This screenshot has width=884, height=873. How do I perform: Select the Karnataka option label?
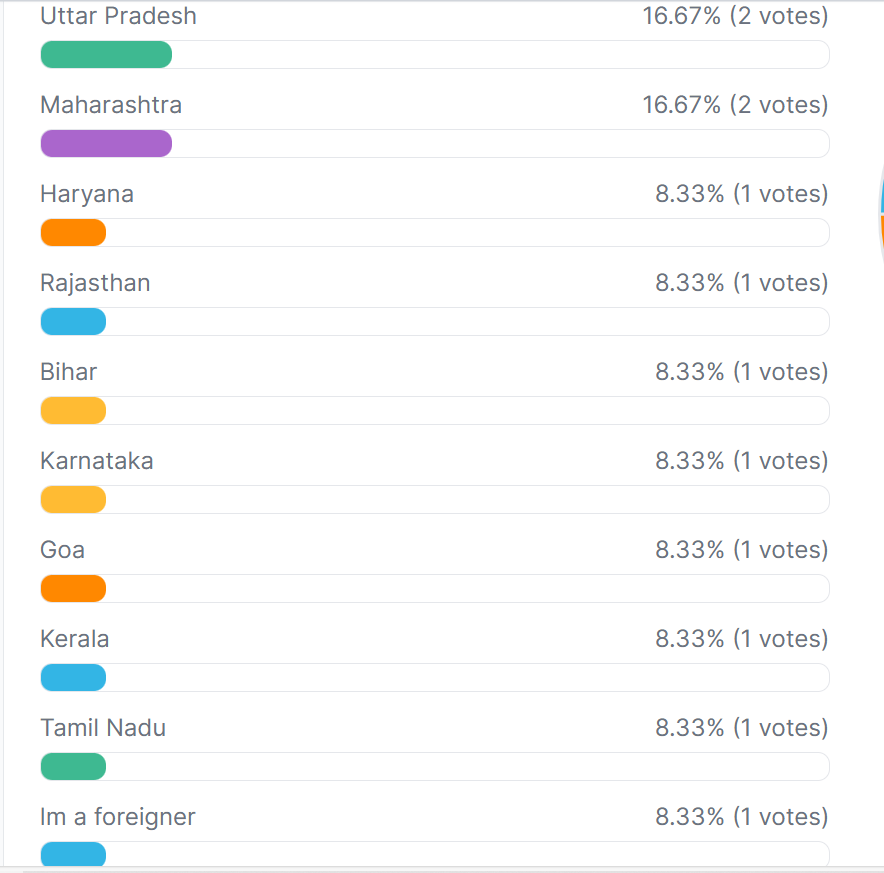point(97,461)
